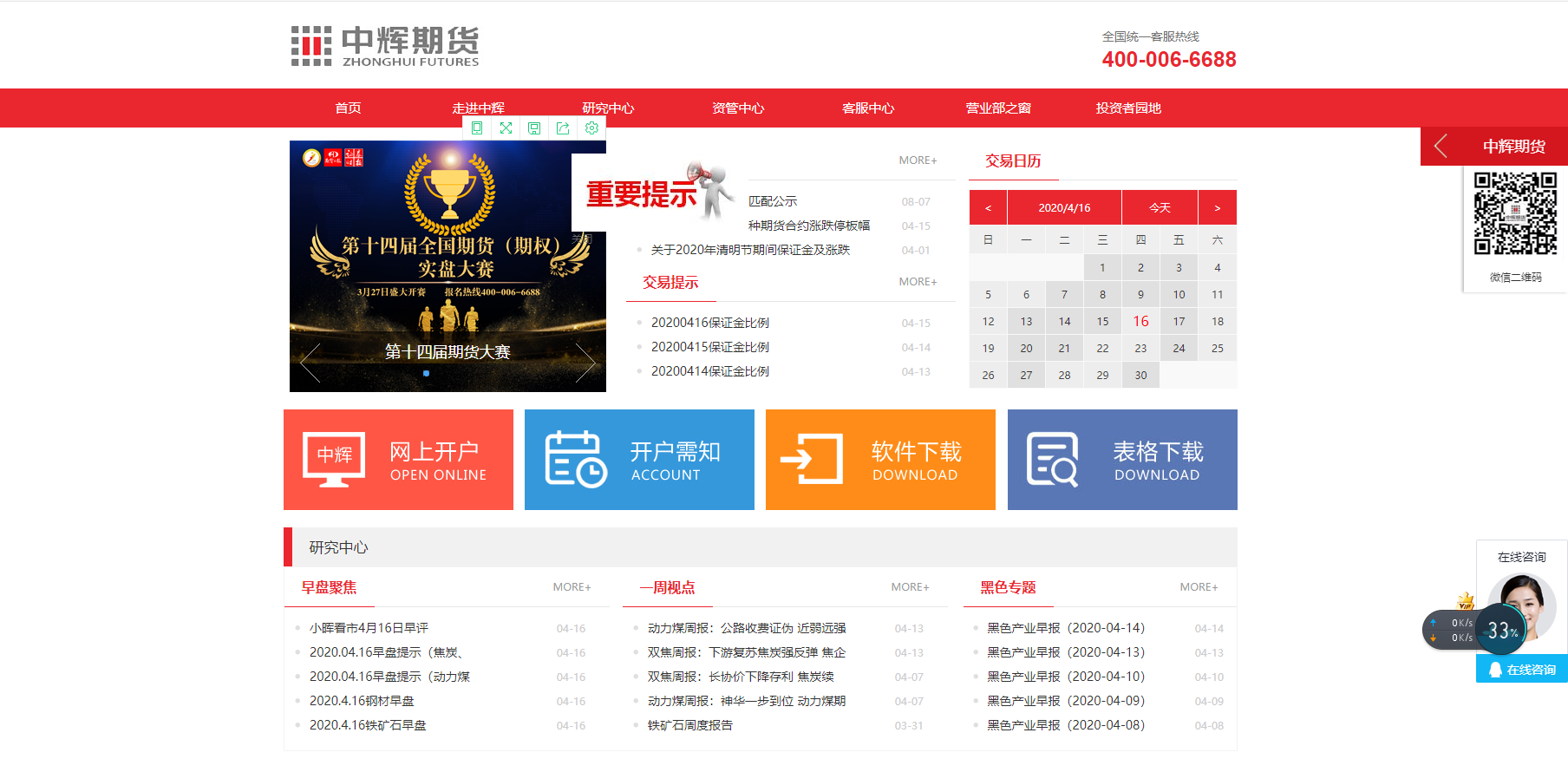
Task: Click the 网上开户 monitor icon
Action: [x=334, y=459]
